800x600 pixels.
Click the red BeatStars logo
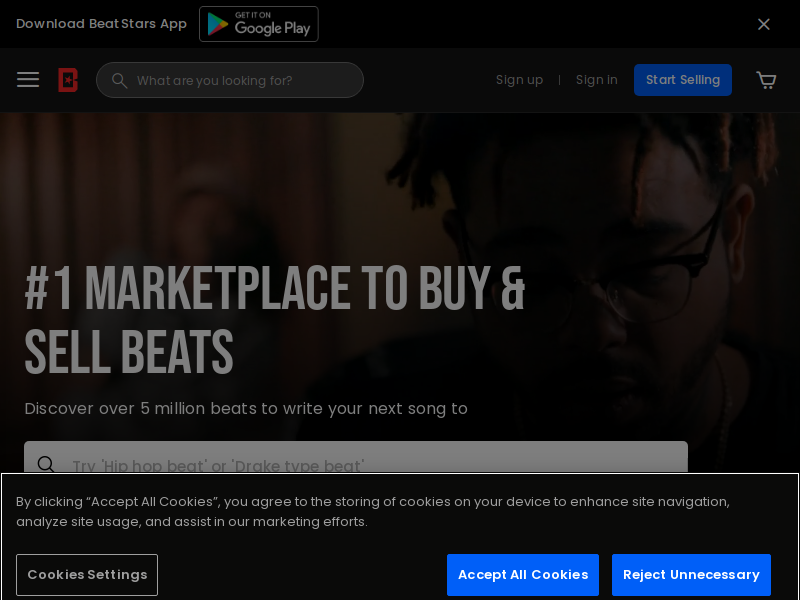pos(68,80)
